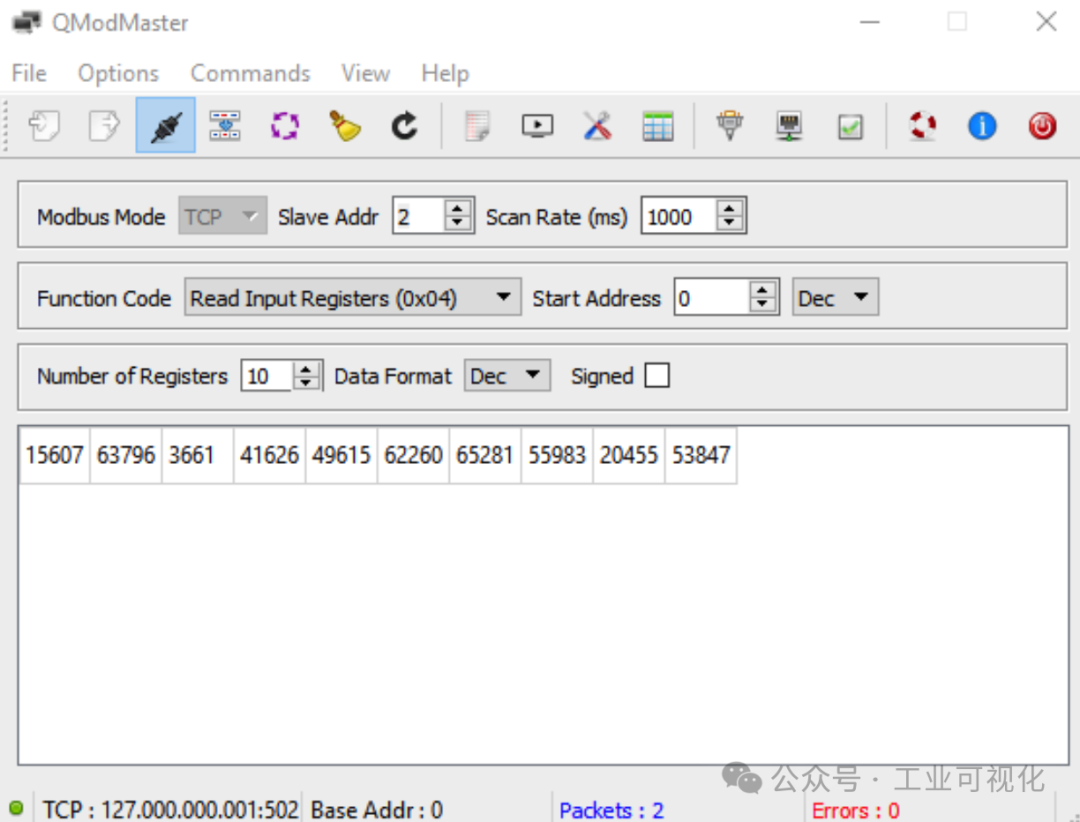Open Modbus RTU serial connector settings icon
Screen dimensions: 1080x822
click(730, 126)
